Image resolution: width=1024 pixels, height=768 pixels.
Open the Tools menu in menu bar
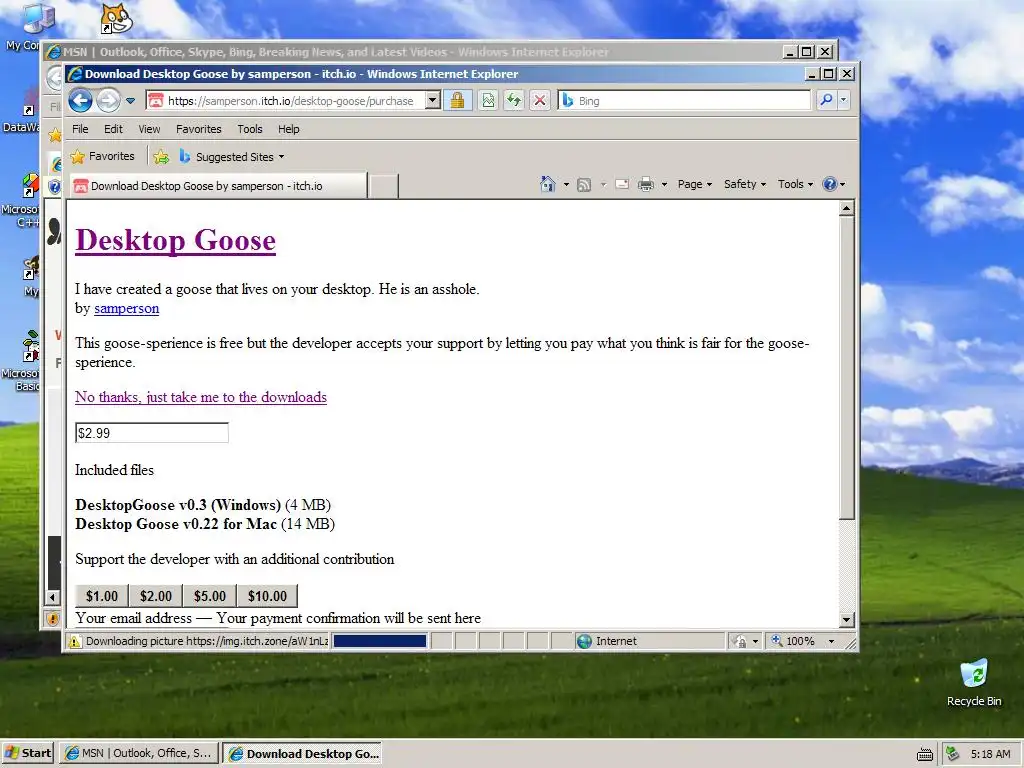249,129
